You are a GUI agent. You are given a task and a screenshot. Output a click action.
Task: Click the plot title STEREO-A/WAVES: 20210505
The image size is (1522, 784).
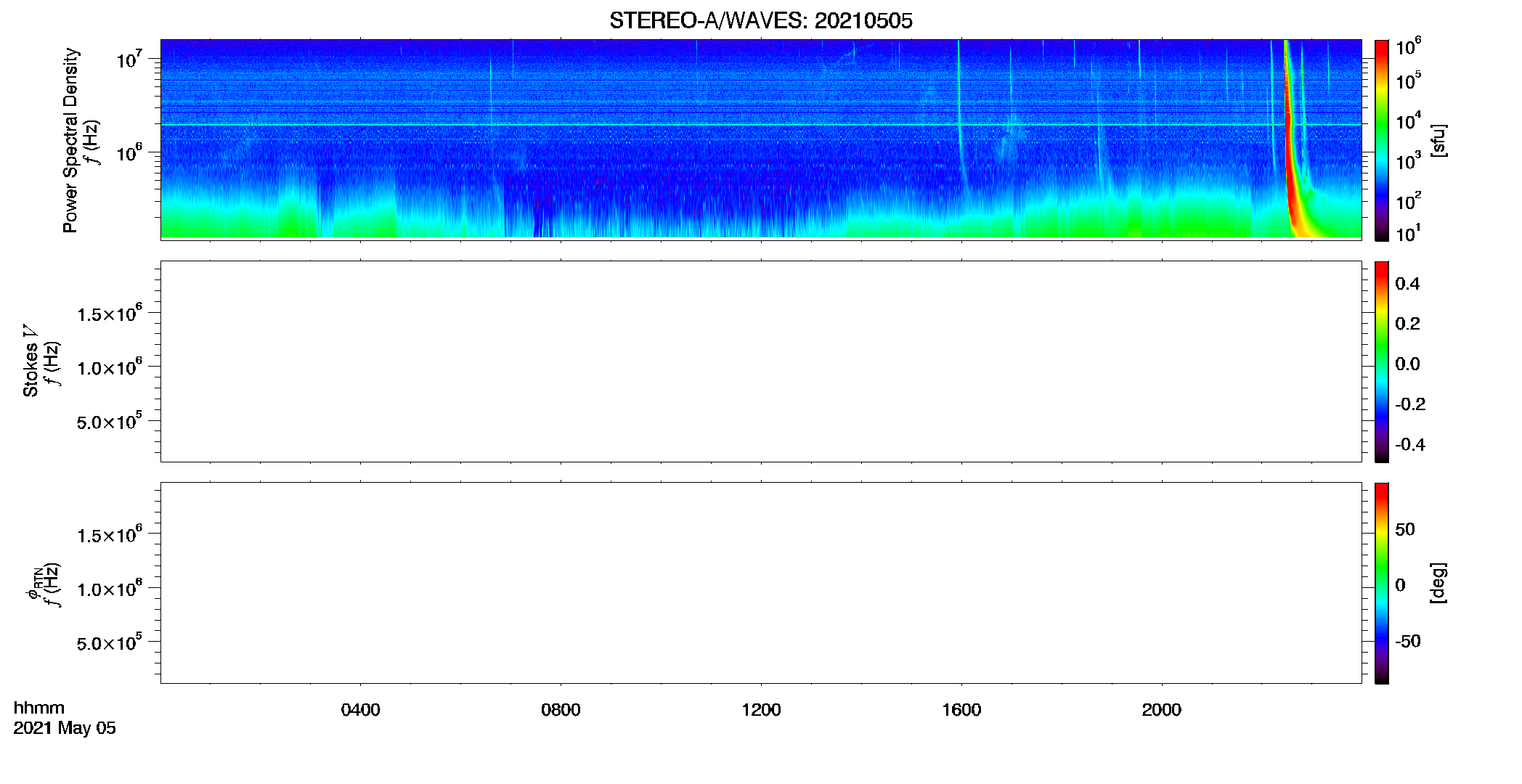click(760, 21)
